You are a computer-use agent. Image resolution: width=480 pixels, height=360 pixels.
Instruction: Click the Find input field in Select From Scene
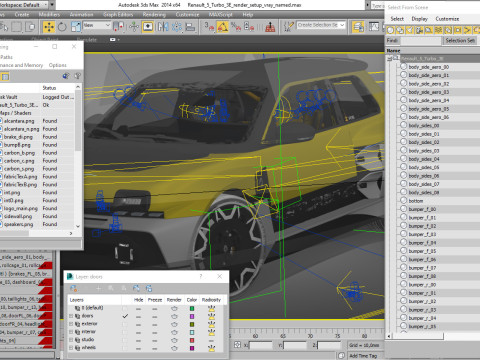point(421,41)
